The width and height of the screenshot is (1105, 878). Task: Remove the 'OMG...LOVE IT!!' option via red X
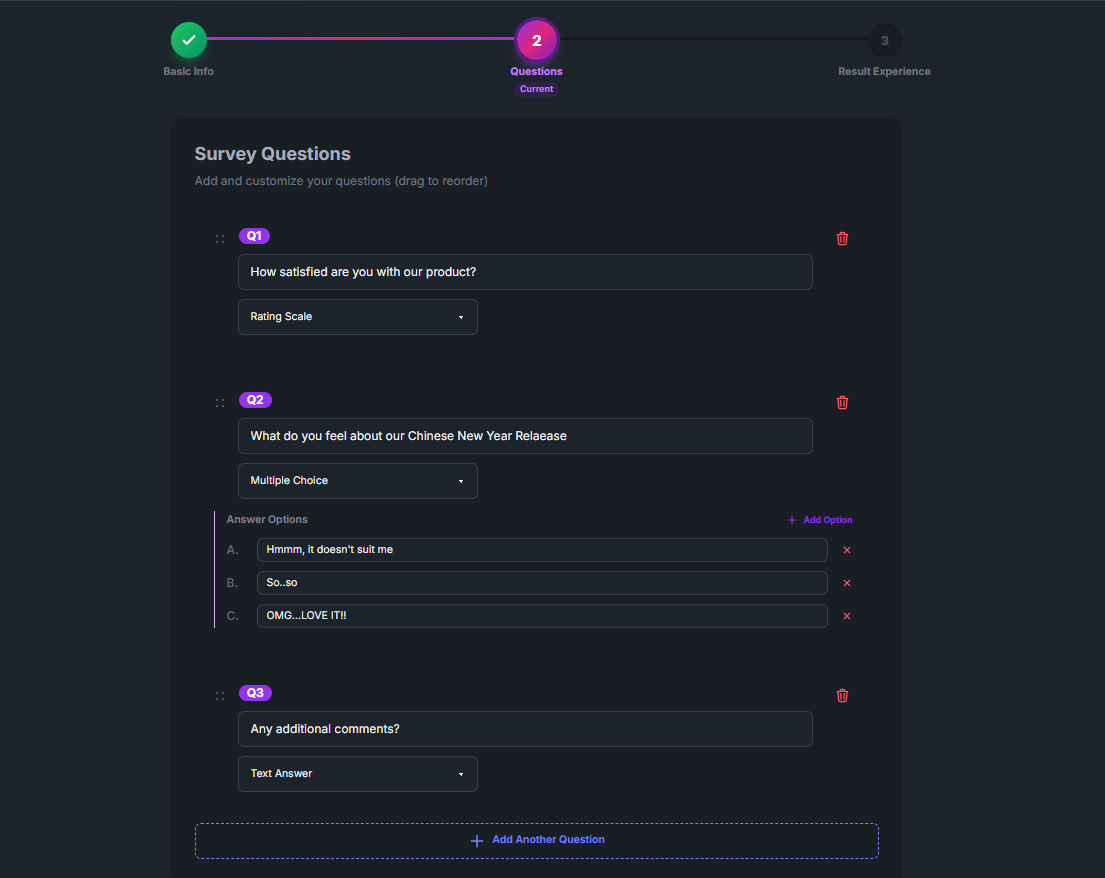click(x=846, y=616)
